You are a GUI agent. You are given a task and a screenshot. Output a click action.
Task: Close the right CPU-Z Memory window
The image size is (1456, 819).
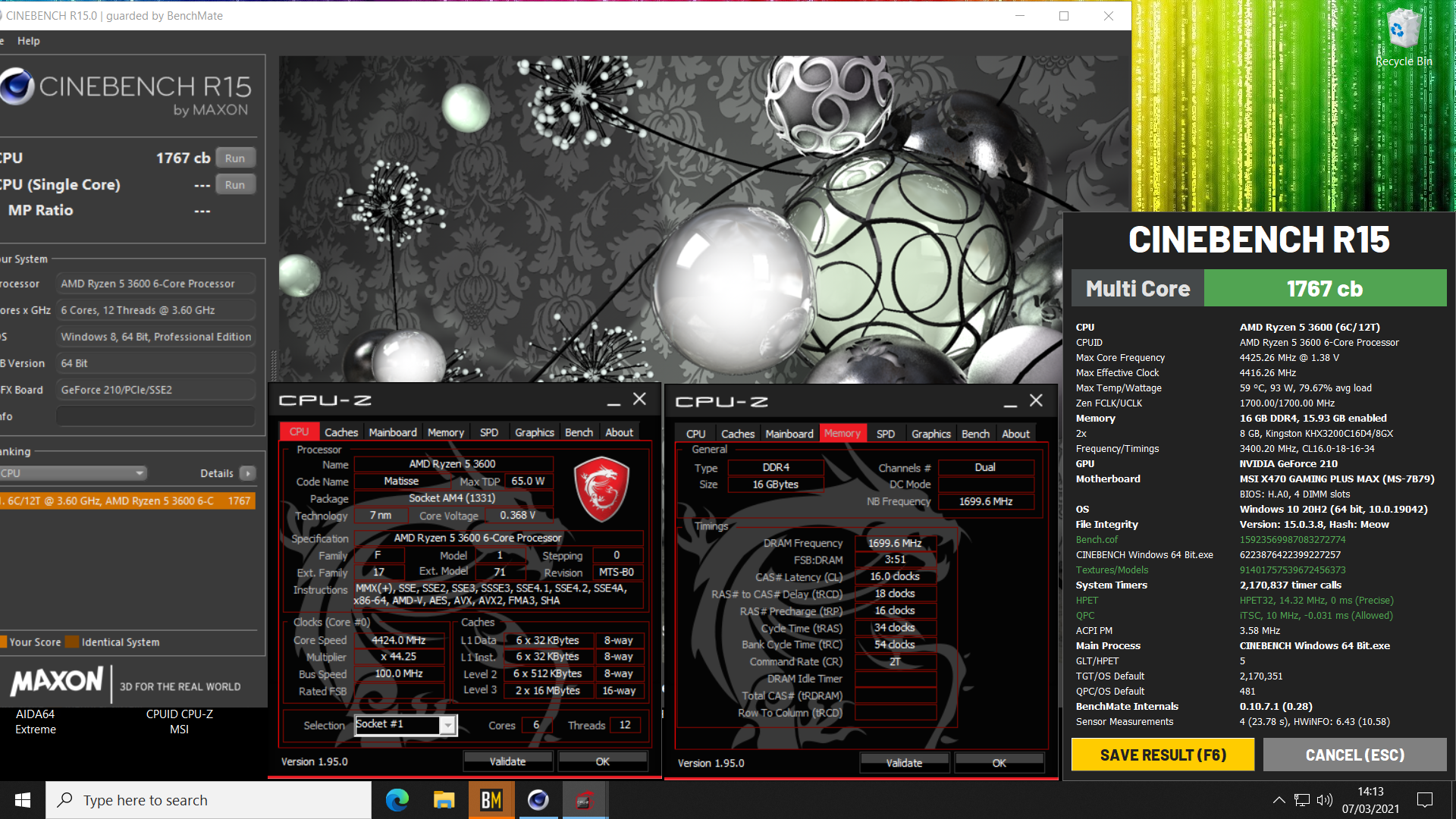pos(1037,400)
